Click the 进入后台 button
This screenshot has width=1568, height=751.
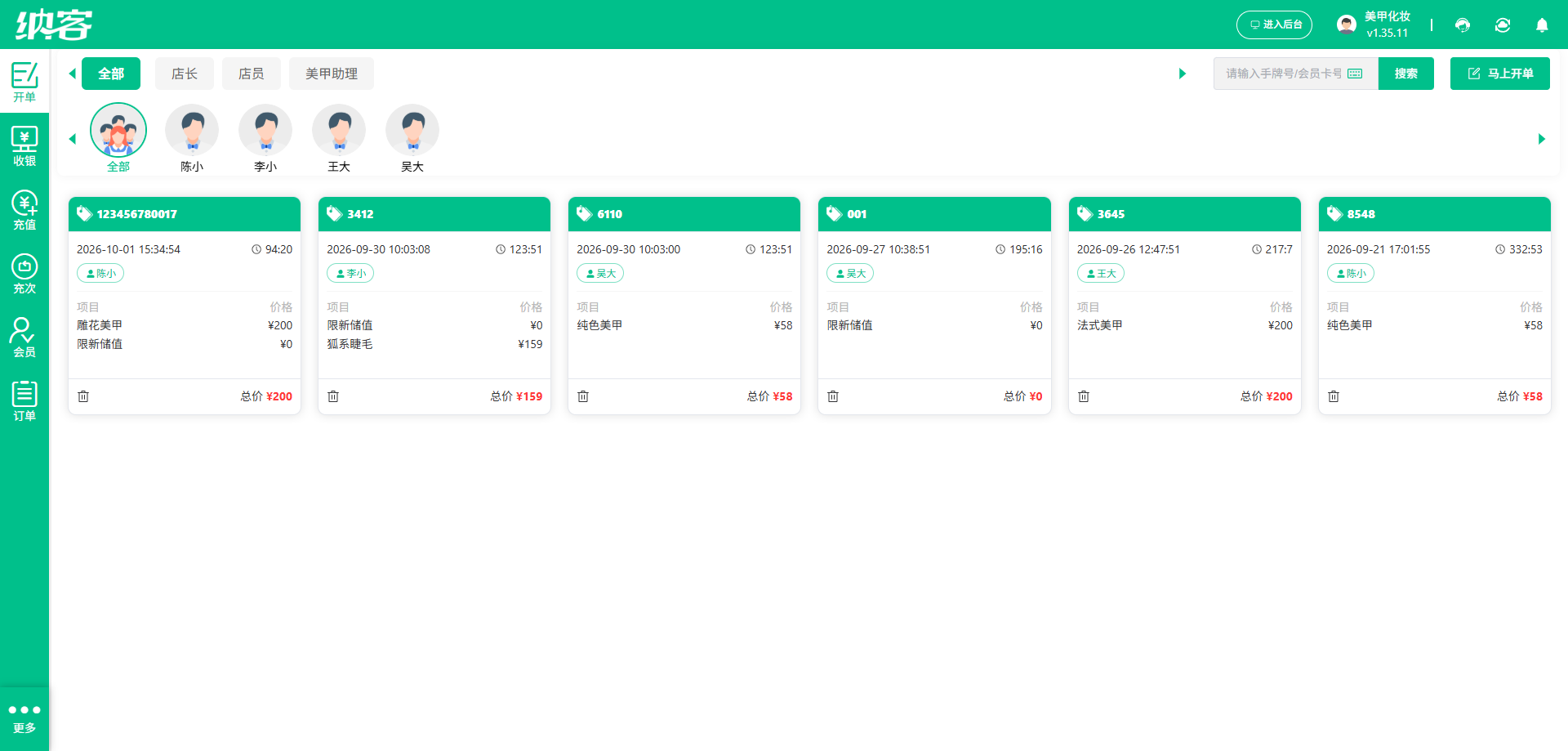[1274, 25]
